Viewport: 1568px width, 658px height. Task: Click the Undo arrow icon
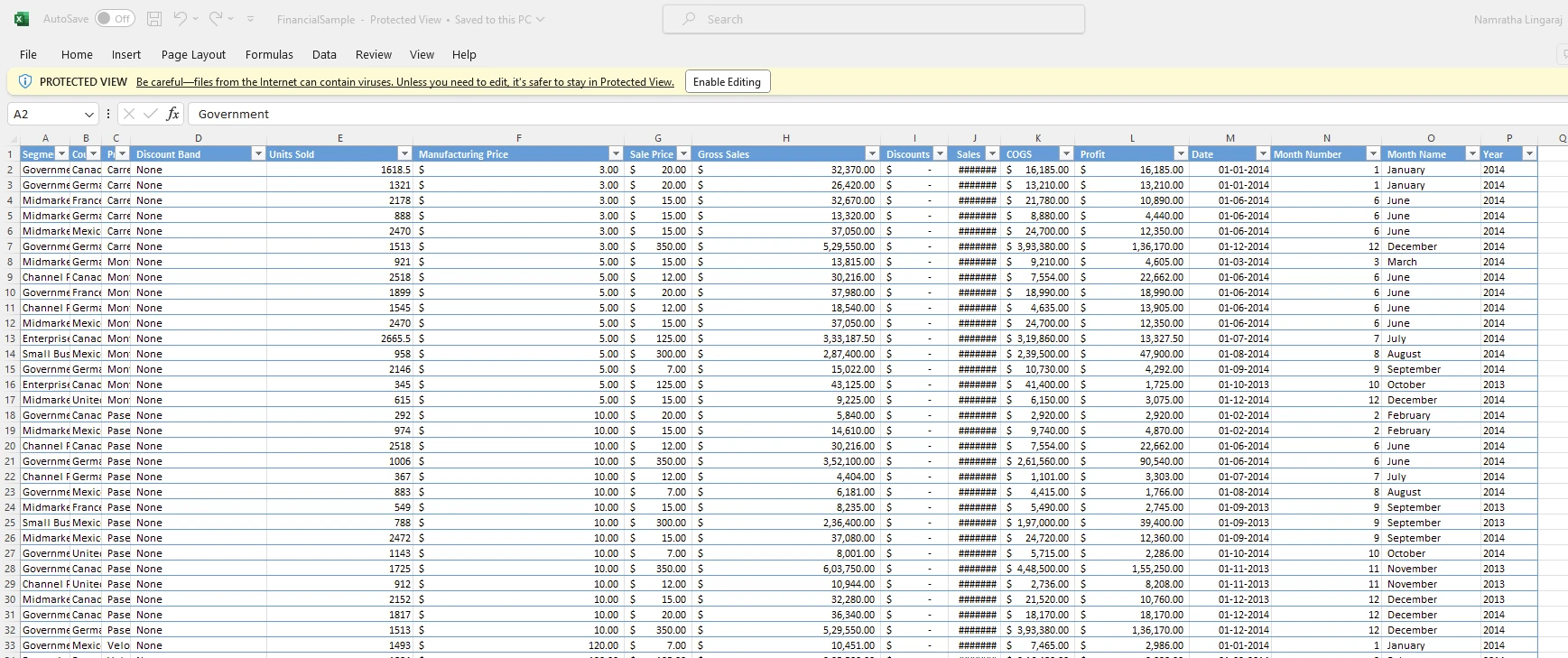coord(181,19)
